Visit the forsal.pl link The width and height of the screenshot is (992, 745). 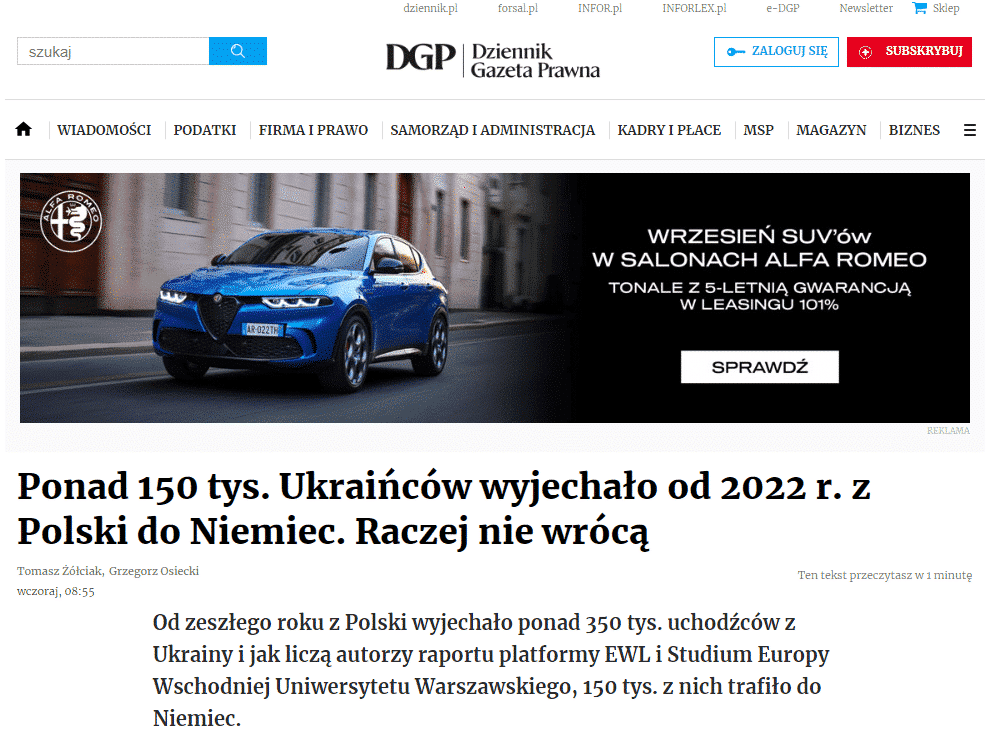[518, 8]
